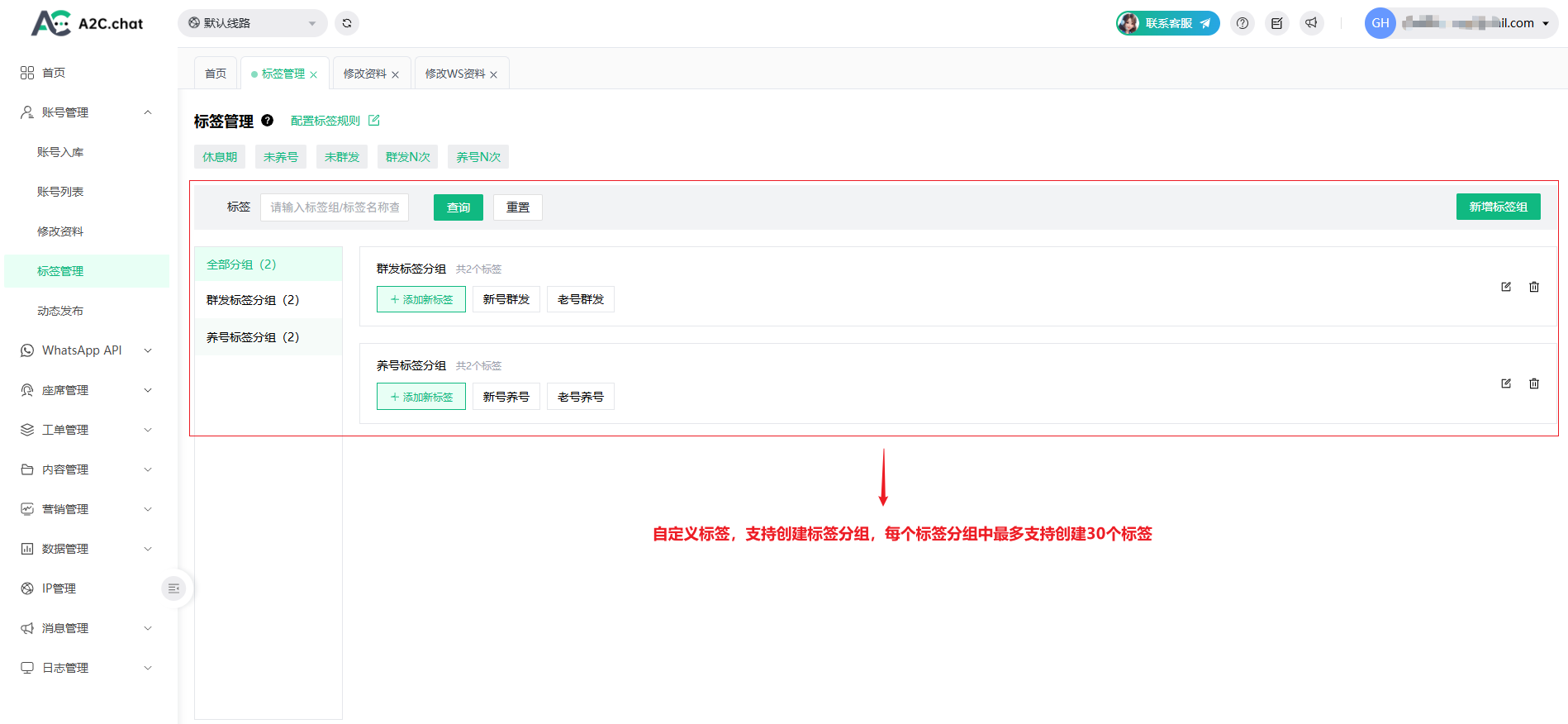Click the announcement megaphone icon in header

1311,23
